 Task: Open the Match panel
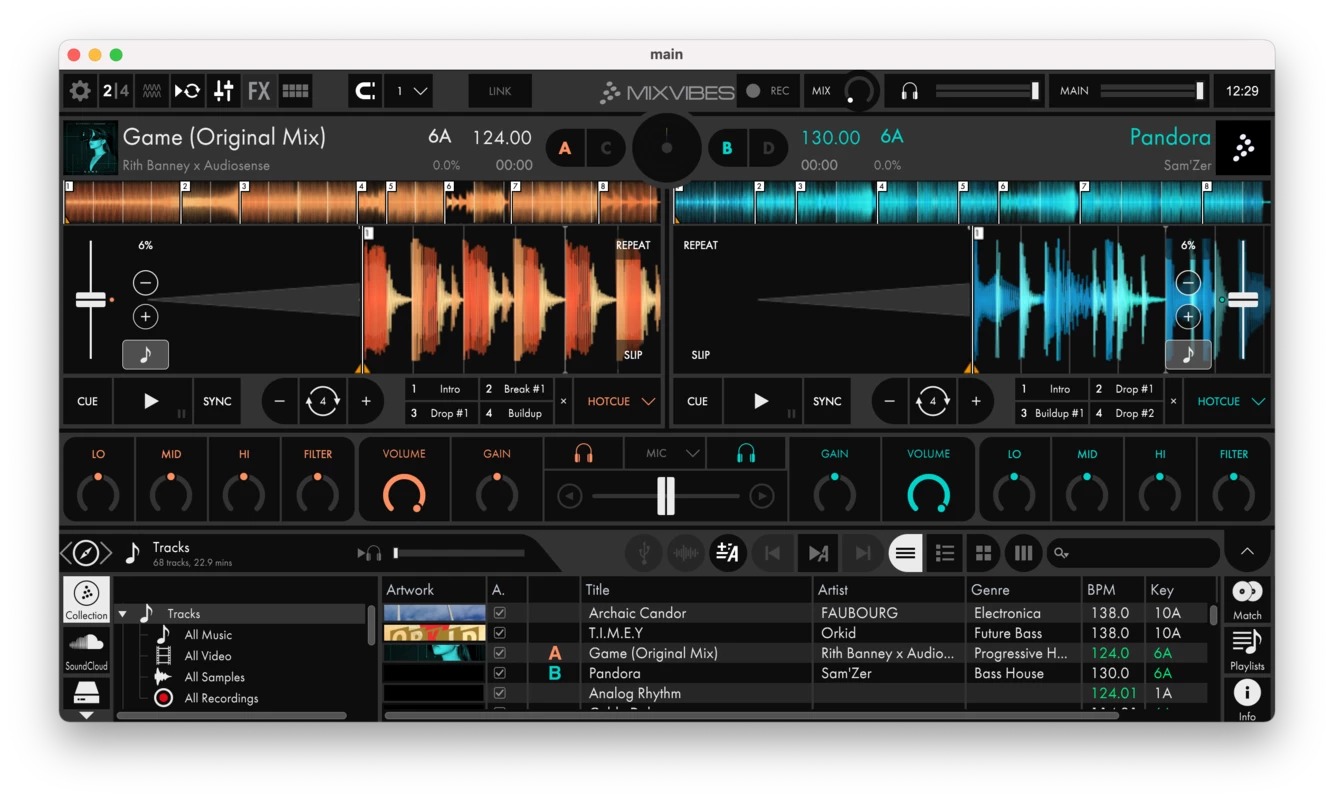click(1247, 600)
